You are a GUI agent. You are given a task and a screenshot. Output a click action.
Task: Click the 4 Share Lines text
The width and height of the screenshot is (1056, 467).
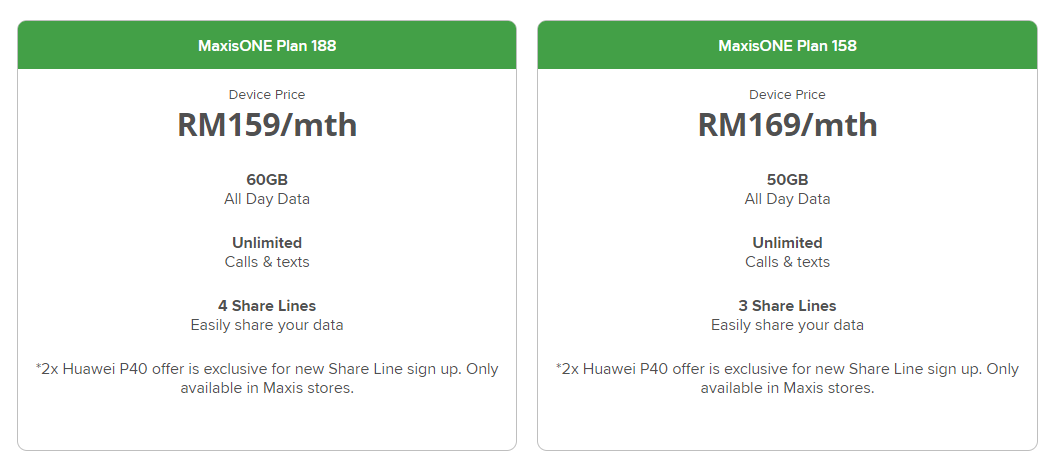click(267, 306)
